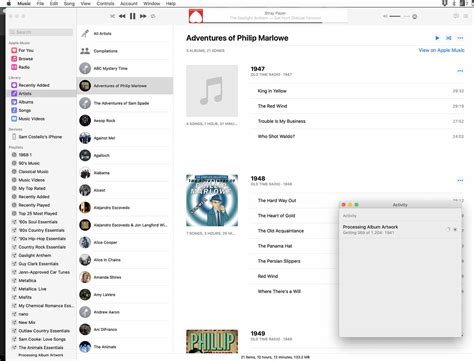Adjust the volume slider
Image resolution: width=474 pixels, height=361 pixels.
[x=399, y=16]
